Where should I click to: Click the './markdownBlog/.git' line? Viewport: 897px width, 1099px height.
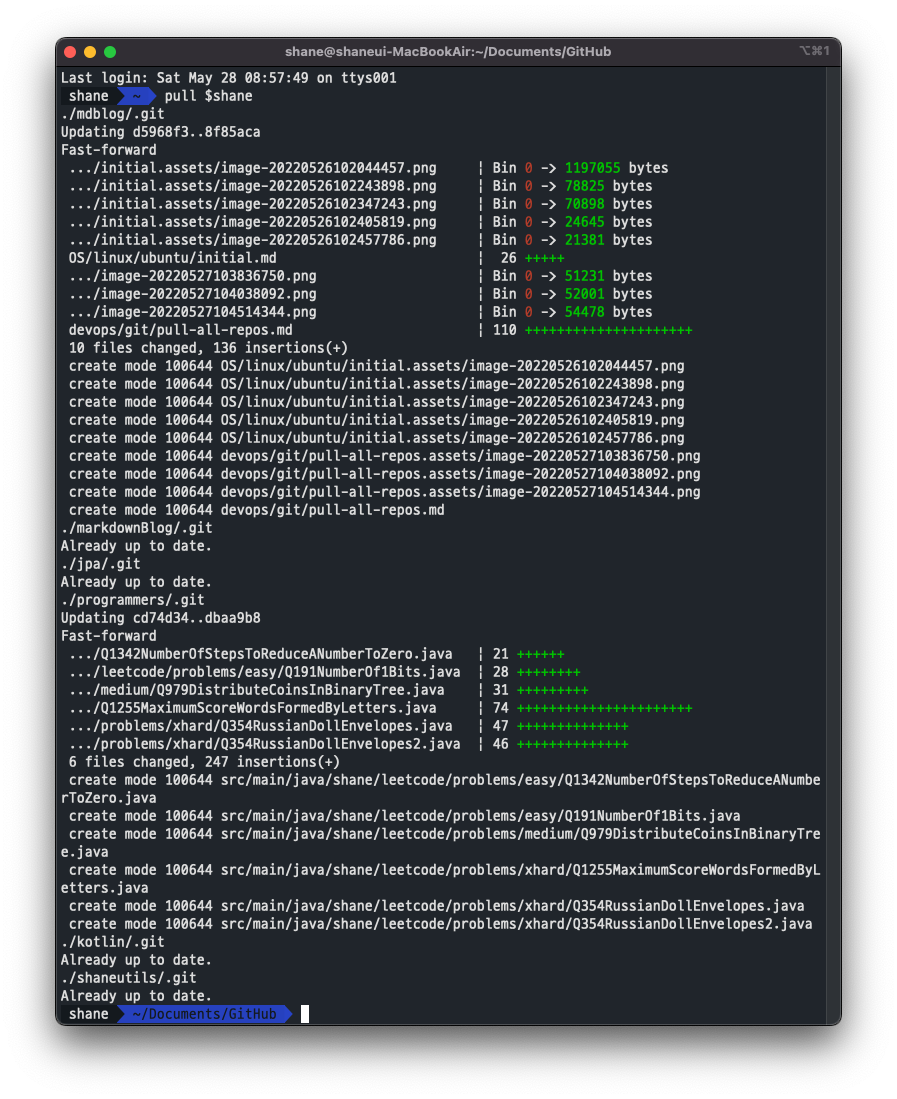pyautogui.click(x=137, y=528)
